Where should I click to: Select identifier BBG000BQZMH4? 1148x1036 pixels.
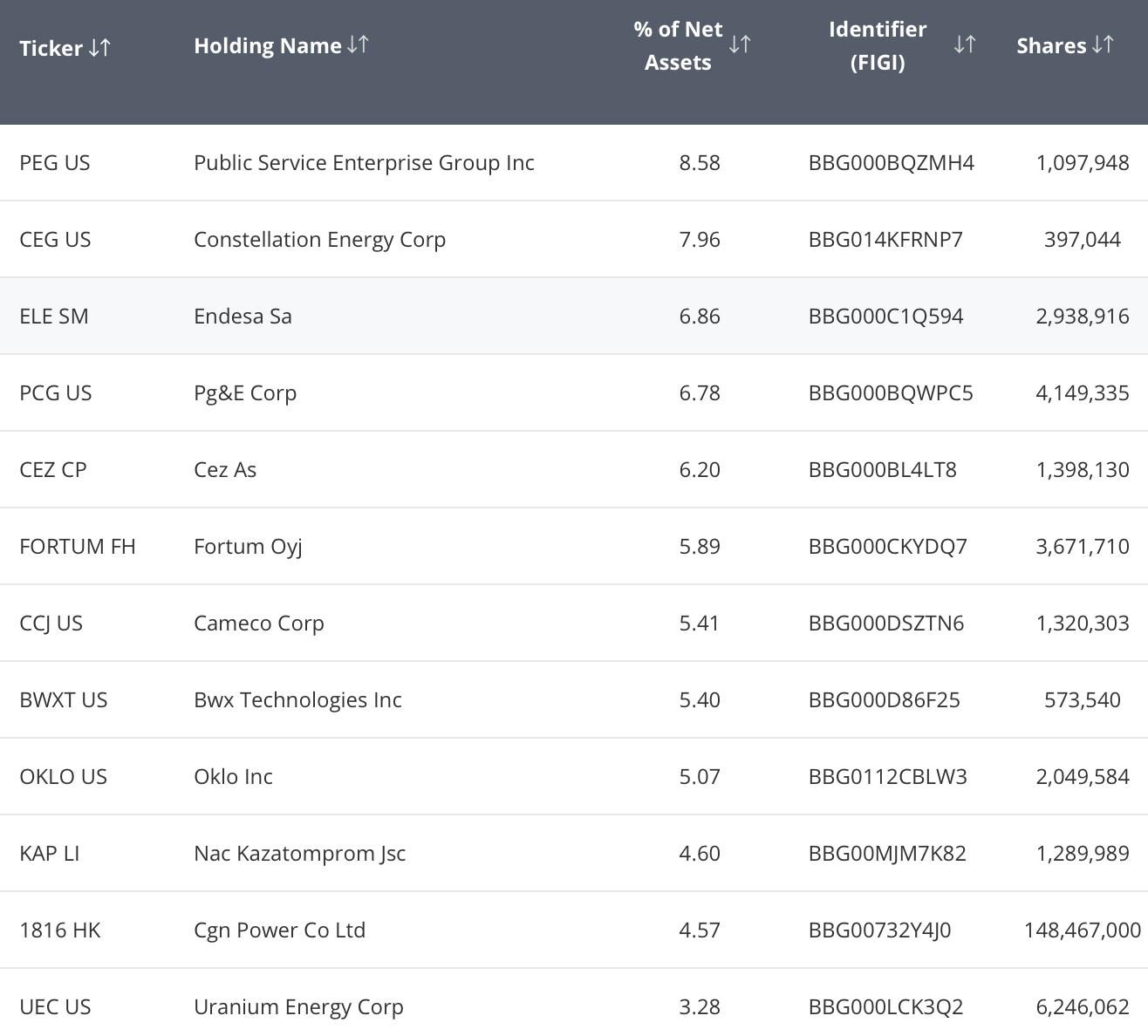coord(892,163)
